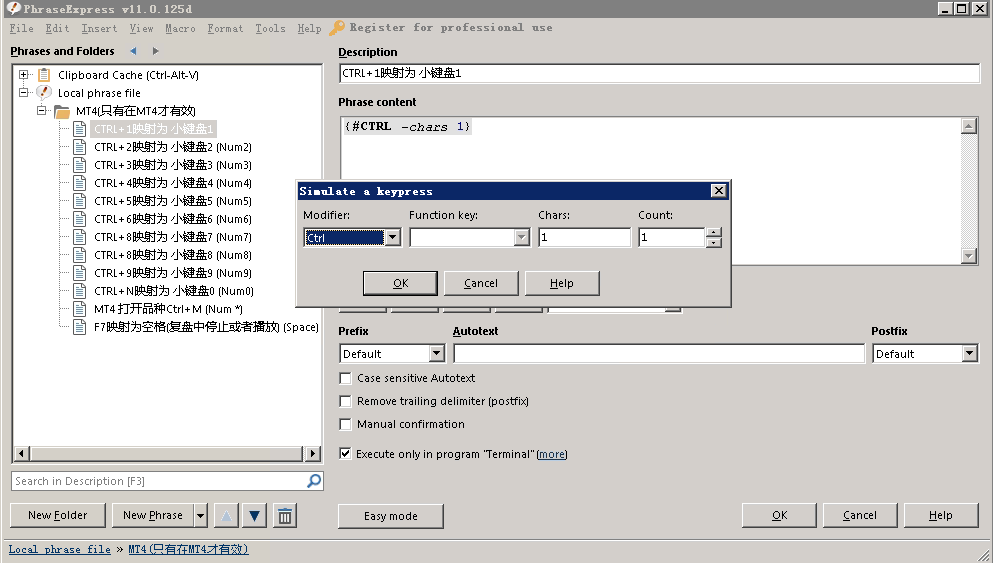Click the New Folder button

[x=58, y=516]
